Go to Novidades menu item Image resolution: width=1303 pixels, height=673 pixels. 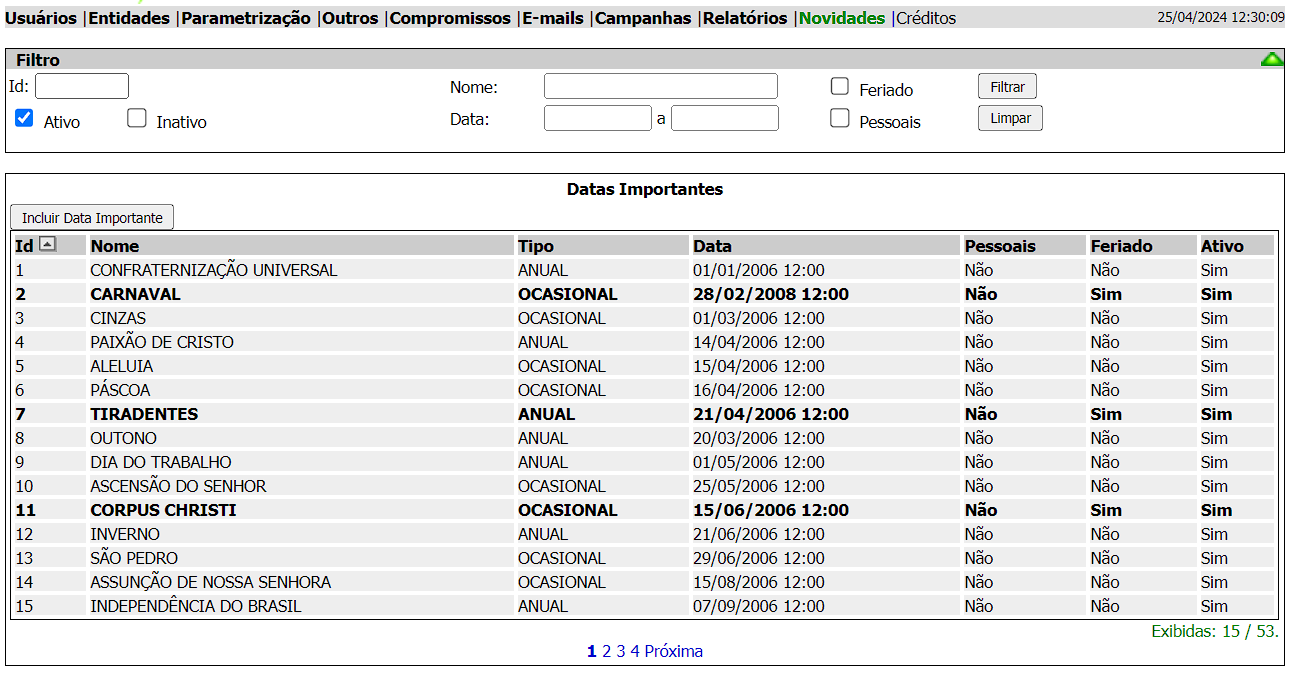pyautogui.click(x=842, y=18)
